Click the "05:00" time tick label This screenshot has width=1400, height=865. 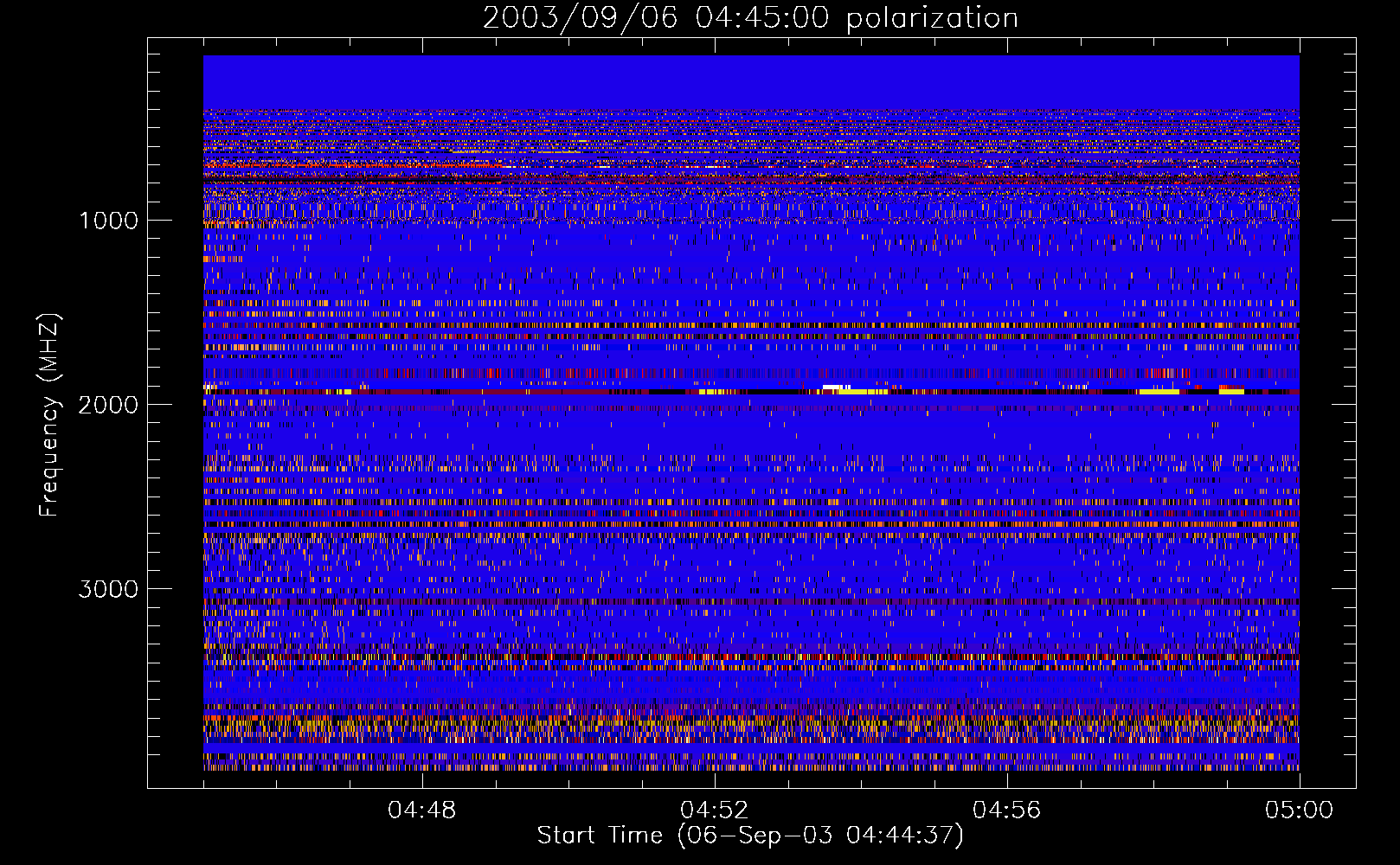[x=1299, y=811]
